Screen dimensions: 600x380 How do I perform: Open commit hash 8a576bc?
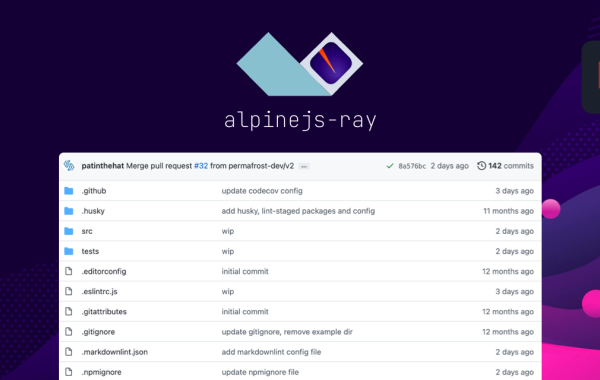[412, 166]
